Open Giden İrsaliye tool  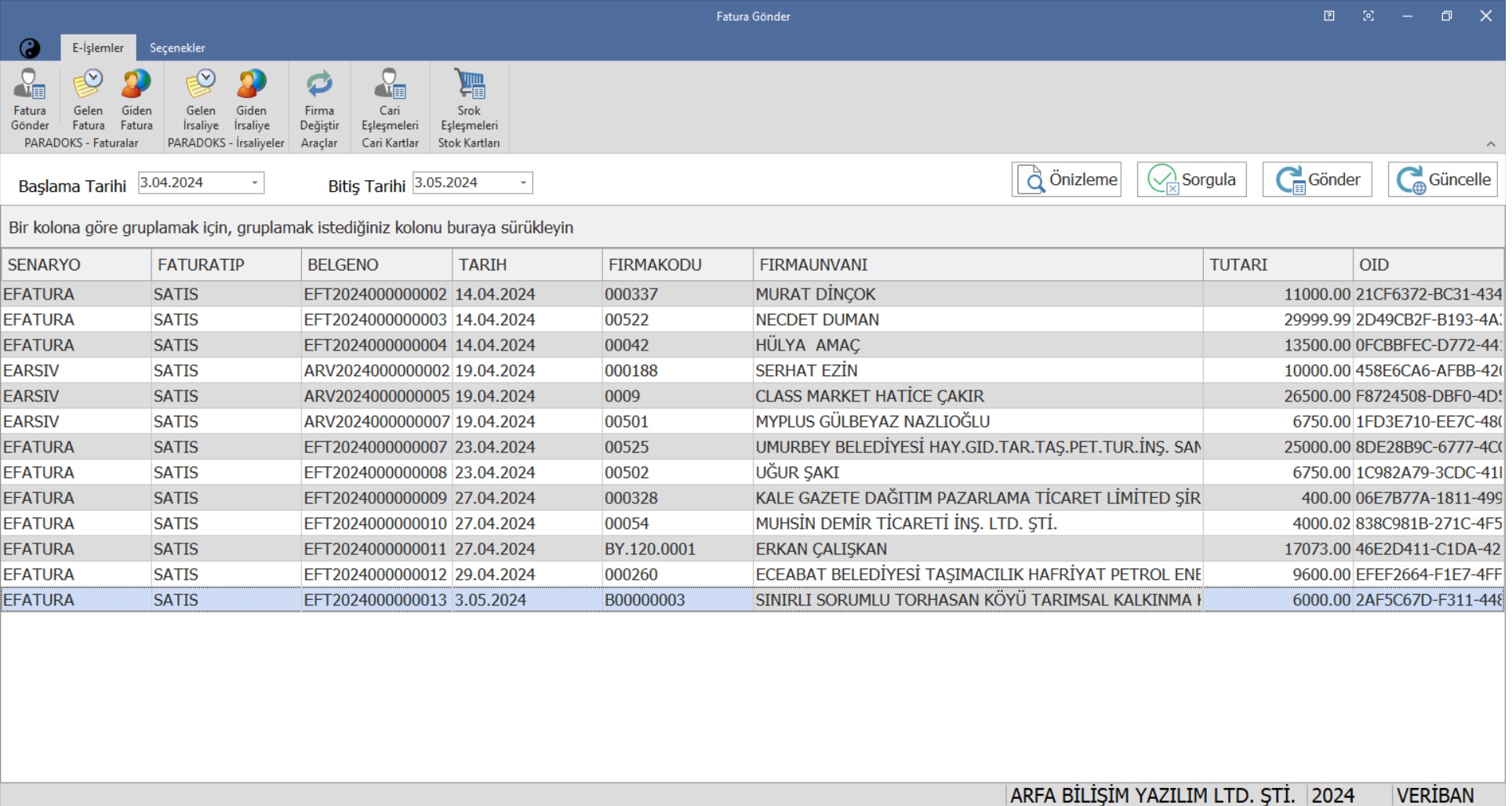coord(252,100)
